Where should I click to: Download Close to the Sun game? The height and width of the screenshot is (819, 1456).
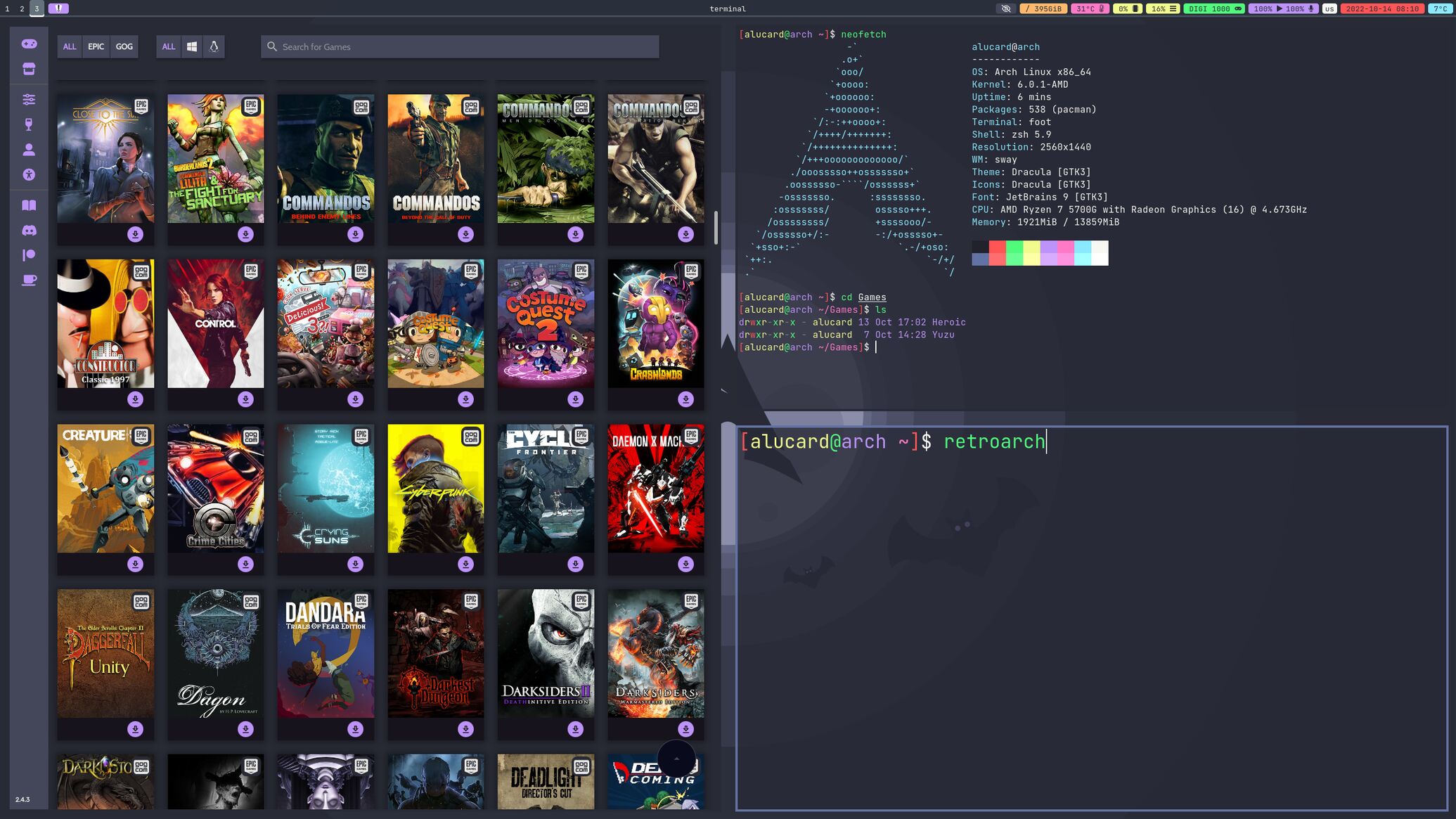(x=136, y=234)
